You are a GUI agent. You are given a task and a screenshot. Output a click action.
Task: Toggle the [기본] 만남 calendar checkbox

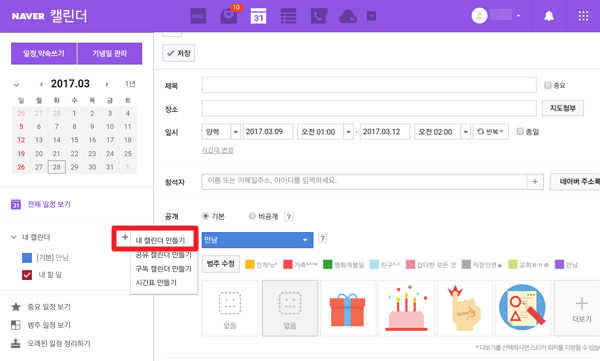tap(27, 258)
